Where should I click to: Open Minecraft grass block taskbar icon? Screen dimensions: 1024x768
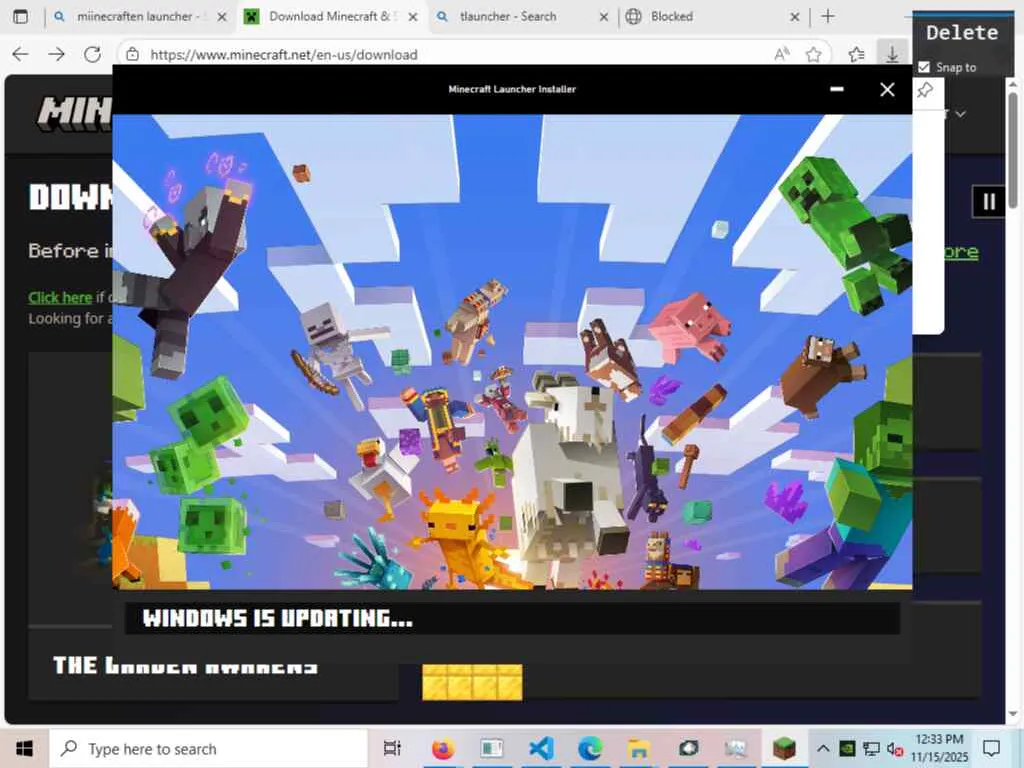click(784, 748)
